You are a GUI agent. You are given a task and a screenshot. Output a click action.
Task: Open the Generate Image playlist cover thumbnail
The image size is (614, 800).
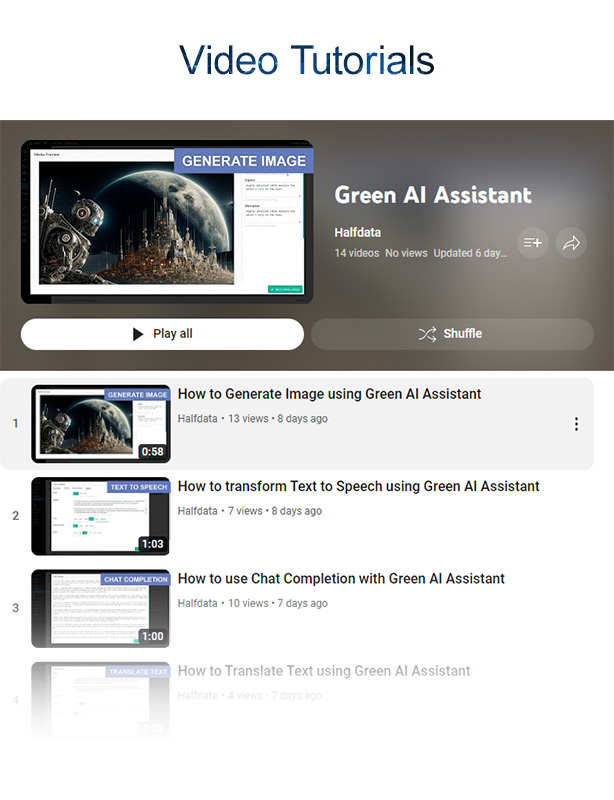point(167,222)
